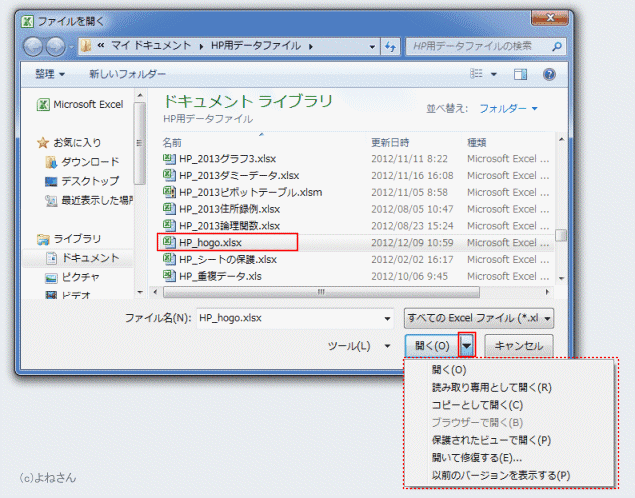Select file name HP_hogo.xlsx in list
Image resolution: width=635 pixels, height=498 pixels.
pos(210,243)
